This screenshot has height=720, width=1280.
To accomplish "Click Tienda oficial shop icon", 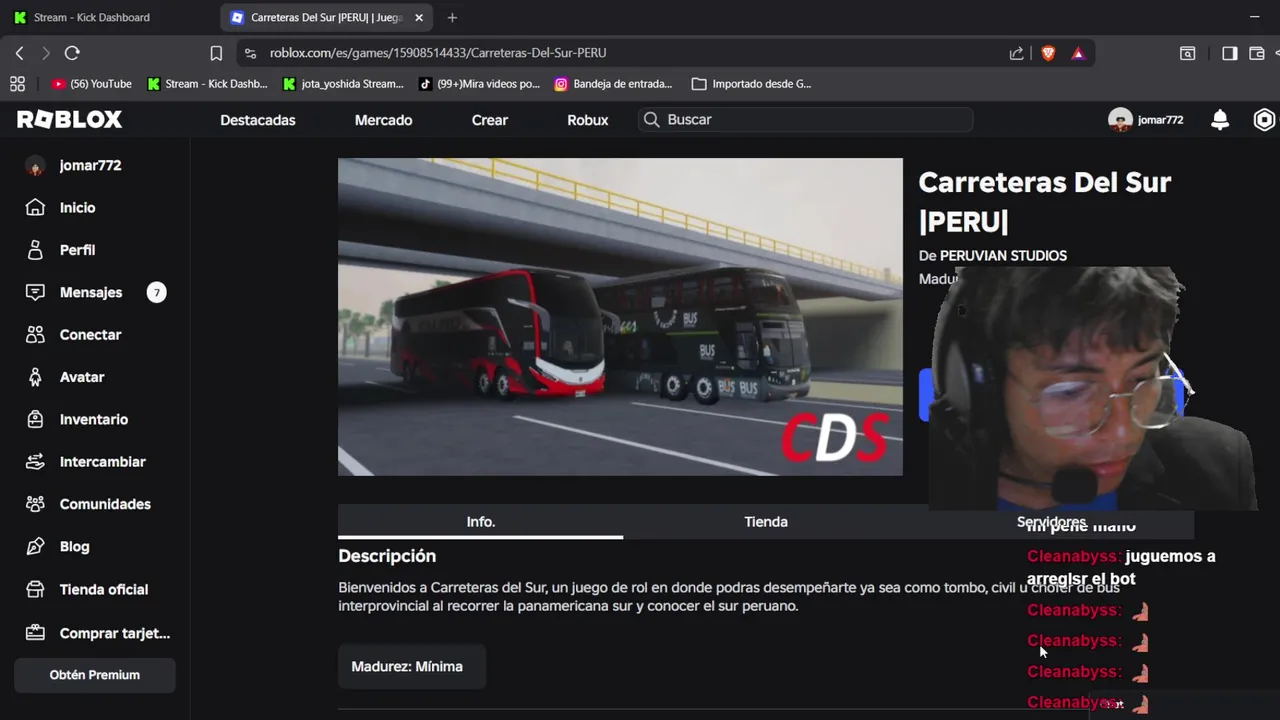I will click(35, 589).
